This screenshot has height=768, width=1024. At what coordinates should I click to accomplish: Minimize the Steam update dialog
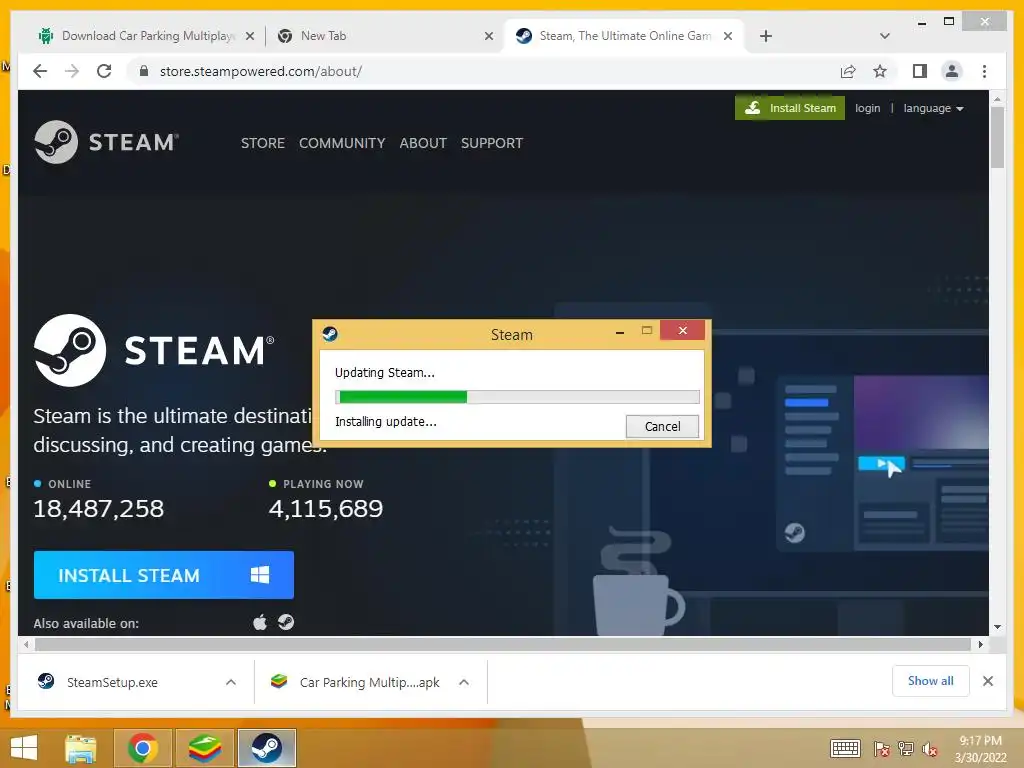click(x=620, y=332)
